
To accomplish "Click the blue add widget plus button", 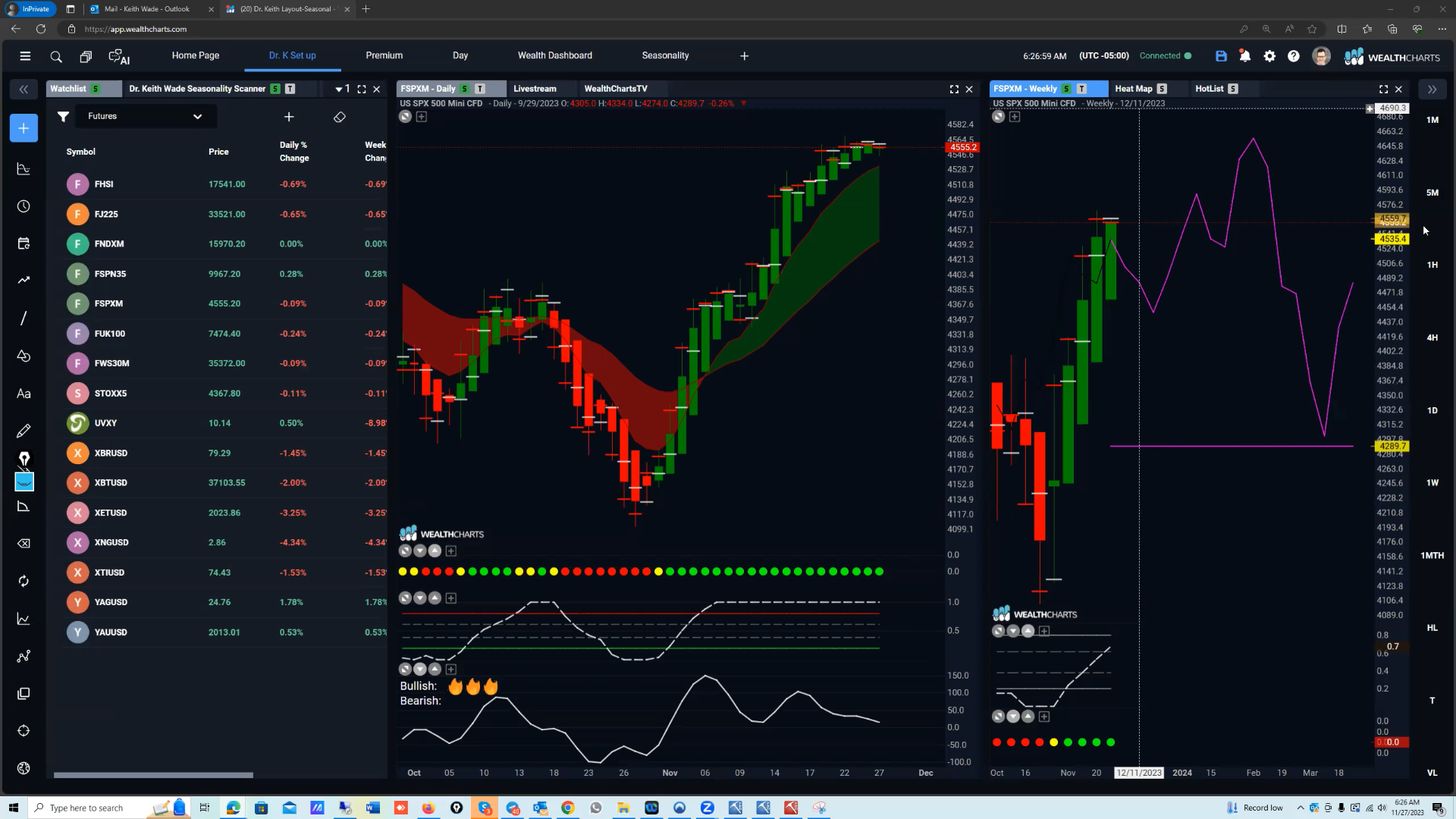I will click(24, 128).
